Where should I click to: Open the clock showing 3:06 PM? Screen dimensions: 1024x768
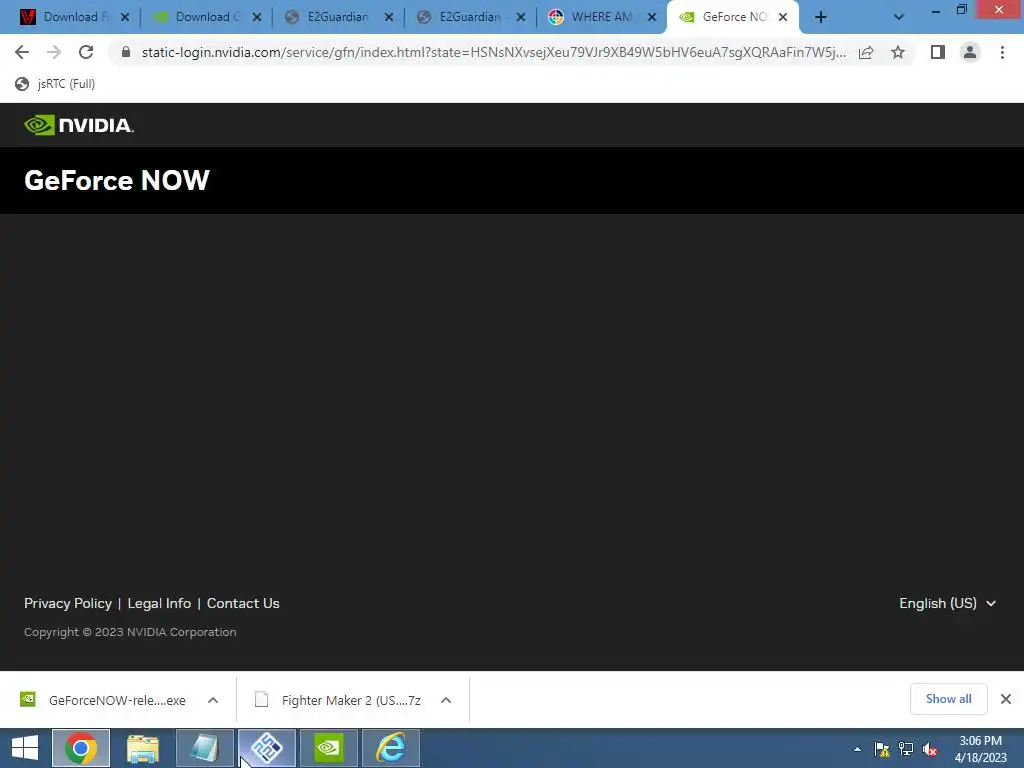pos(980,749)
